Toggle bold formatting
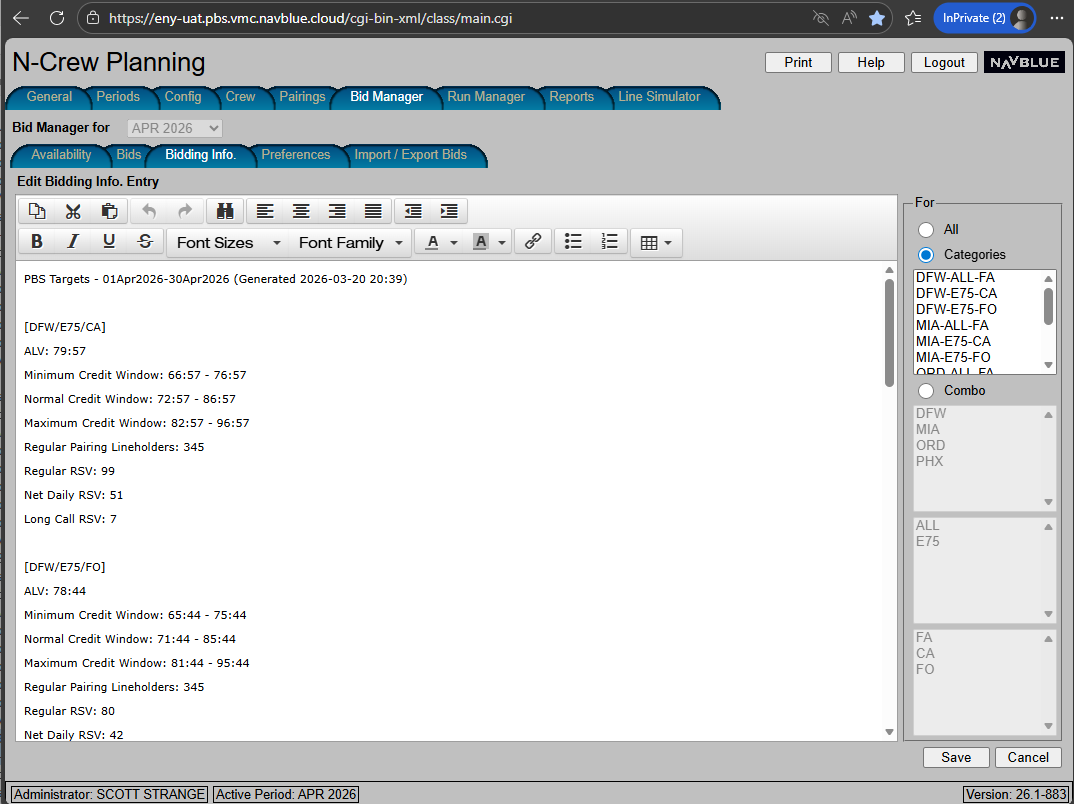 37,242
